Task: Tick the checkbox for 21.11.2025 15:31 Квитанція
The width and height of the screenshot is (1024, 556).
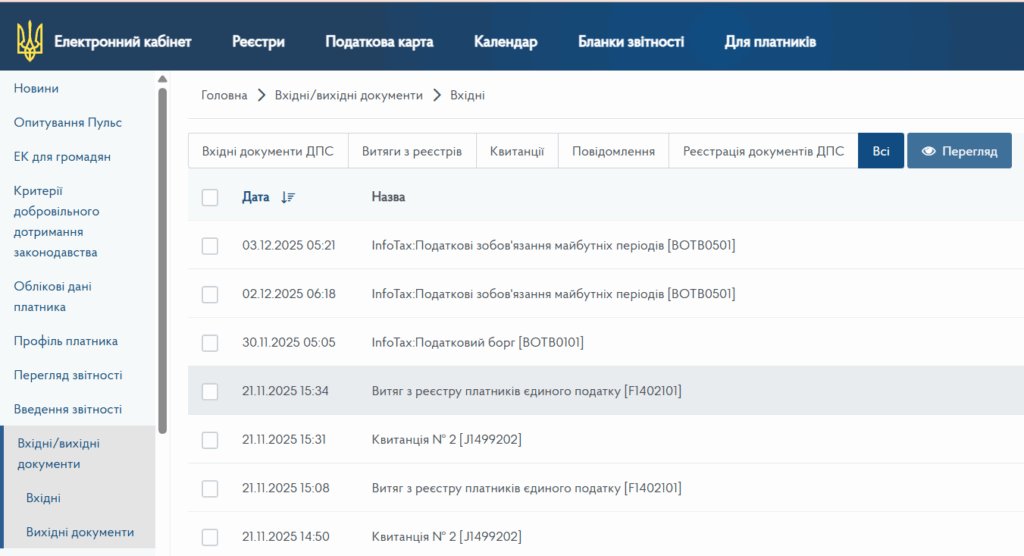Action: tap(210, 440)
